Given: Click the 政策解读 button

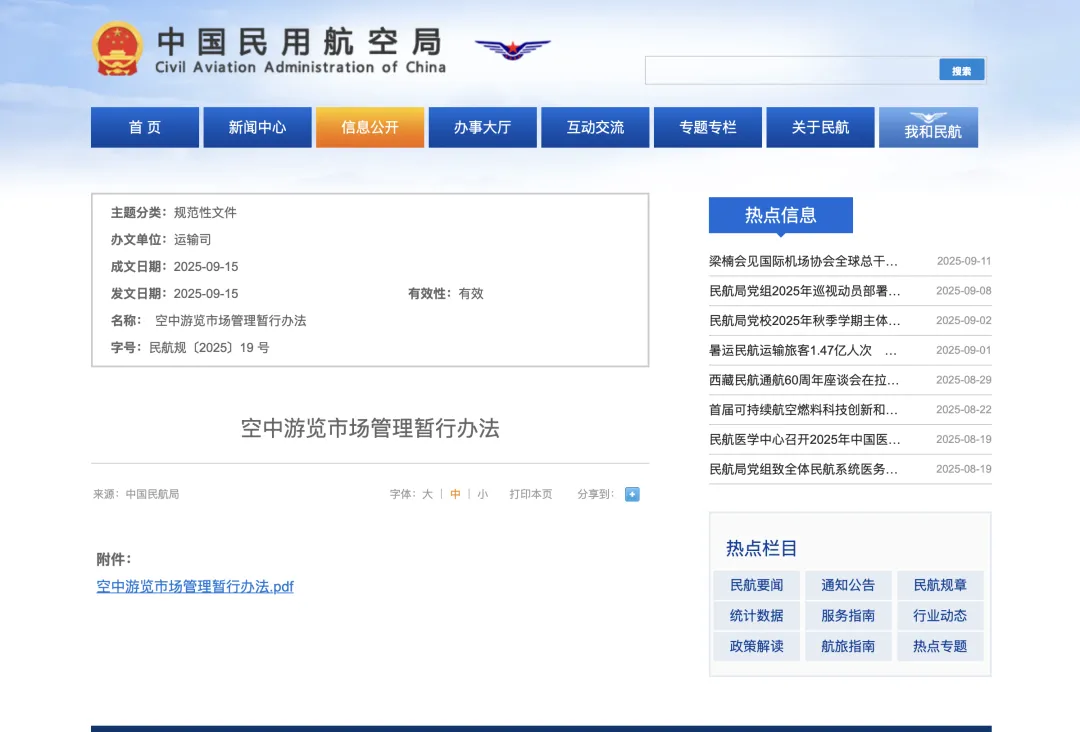Looking at the screenshot, I should pyautogui.click(x=756, y=646).
